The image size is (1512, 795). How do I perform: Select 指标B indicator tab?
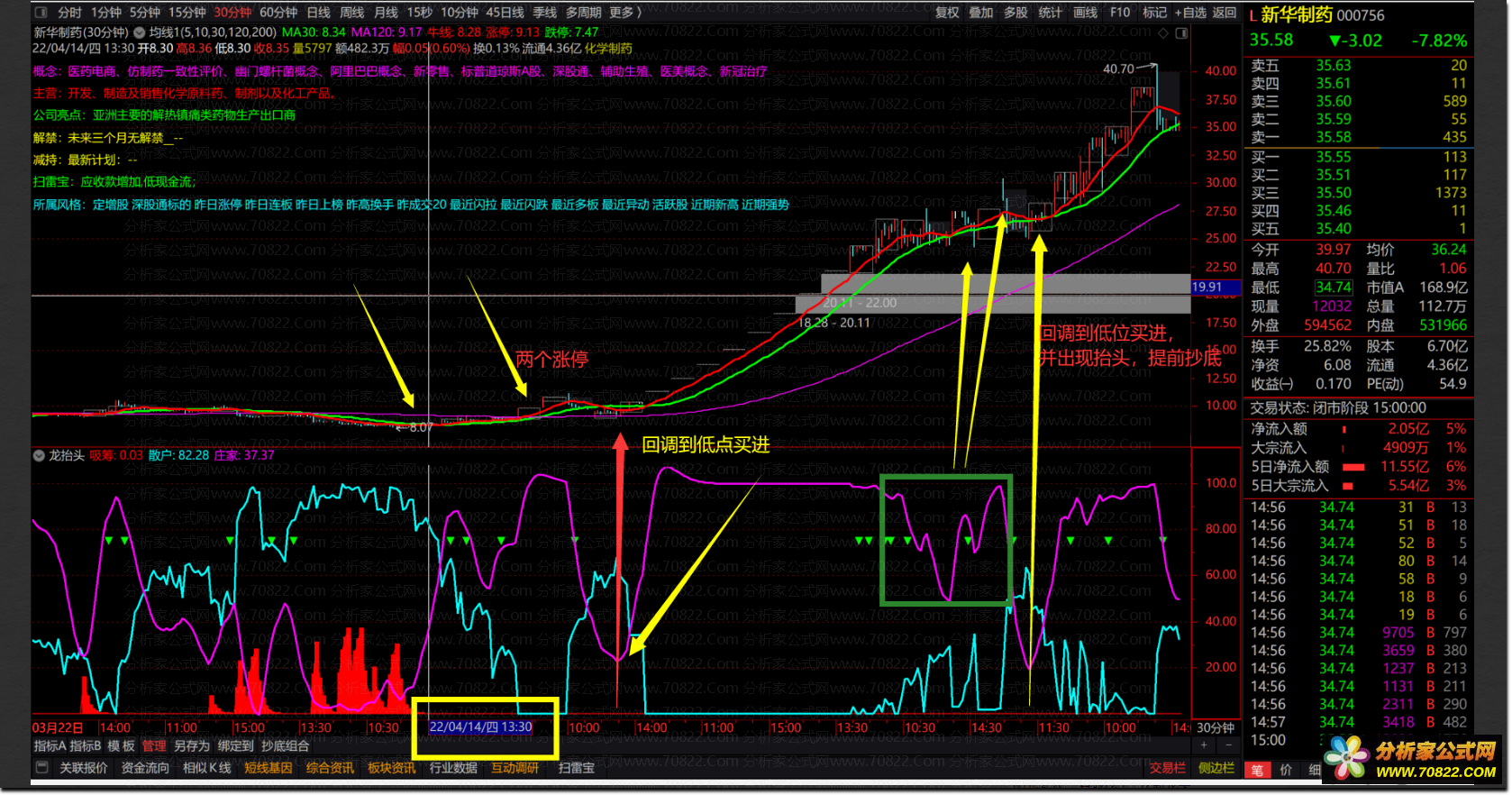click(86, 746)
